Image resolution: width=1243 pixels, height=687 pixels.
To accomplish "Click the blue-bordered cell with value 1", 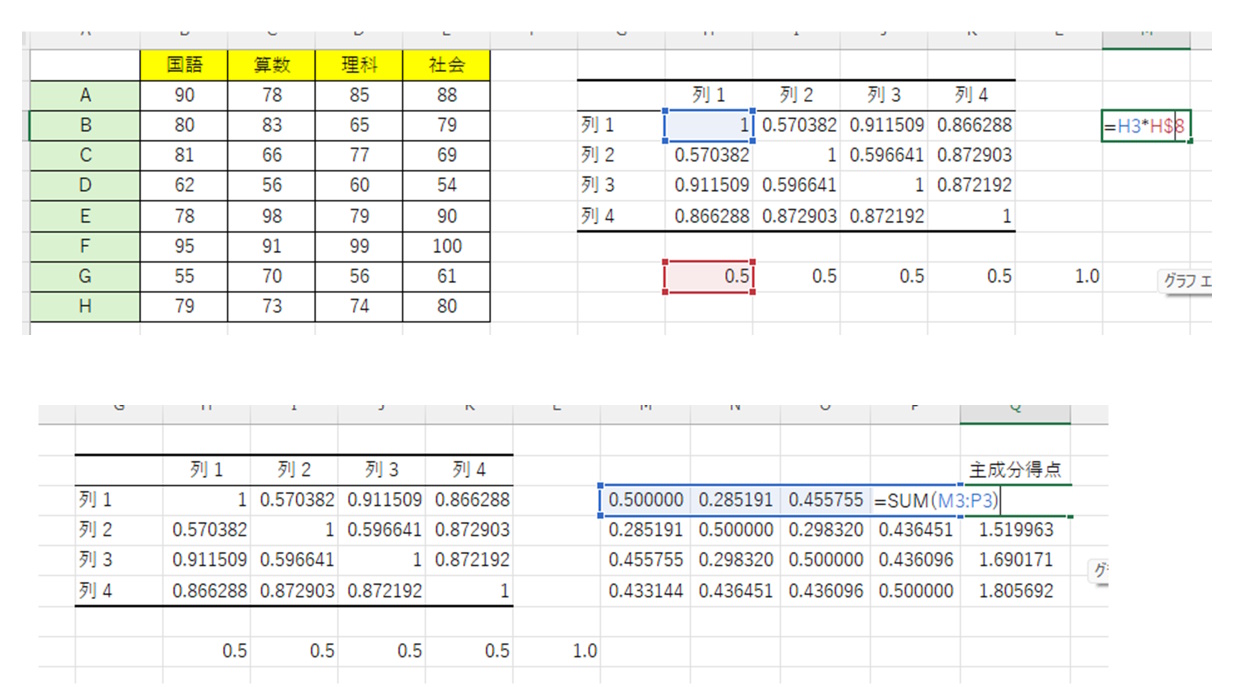I will click(708, 126).
